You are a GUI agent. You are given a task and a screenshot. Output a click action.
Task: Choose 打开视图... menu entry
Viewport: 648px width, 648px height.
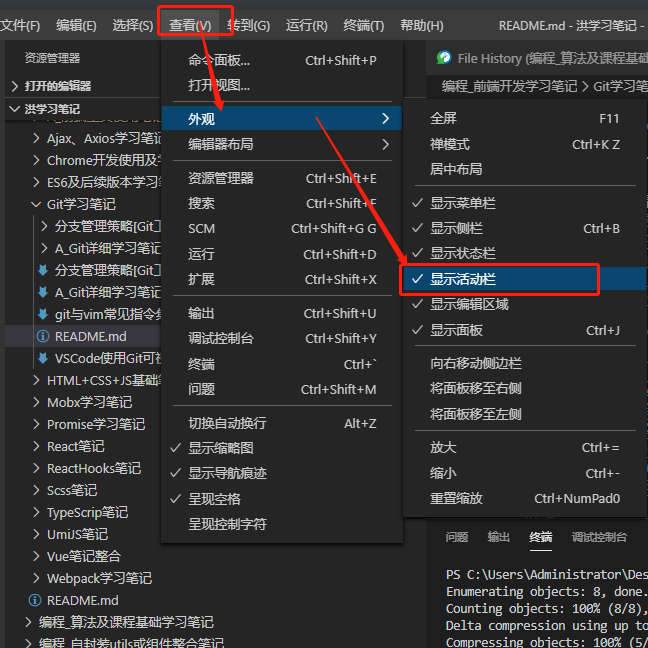(x=281, y=85)
